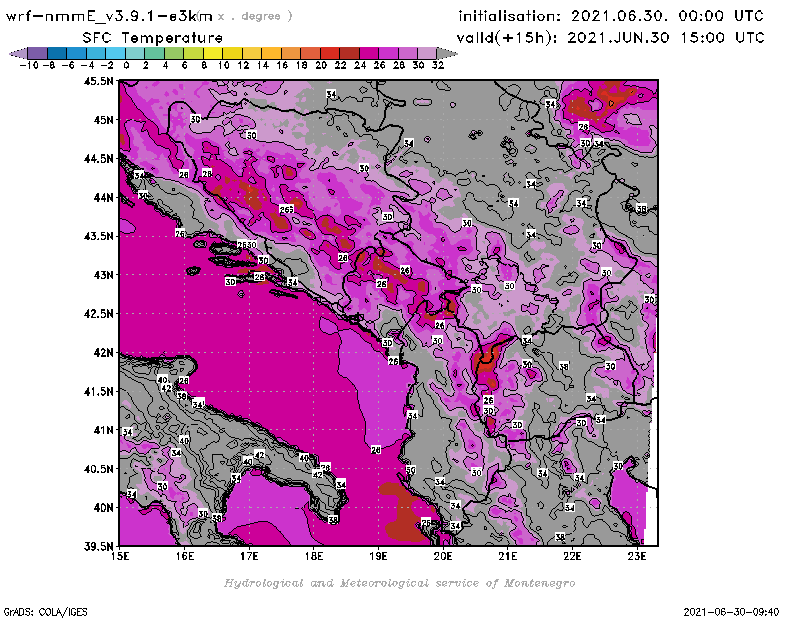Click the purple -10 to -8 colorbar segment
This screenshot has height=618, width=800.
click(x=38, y=53)
